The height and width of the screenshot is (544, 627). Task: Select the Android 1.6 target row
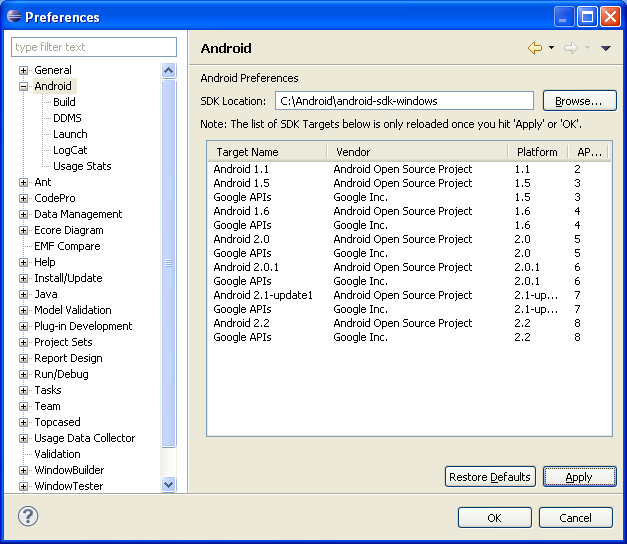click(409, 211)
